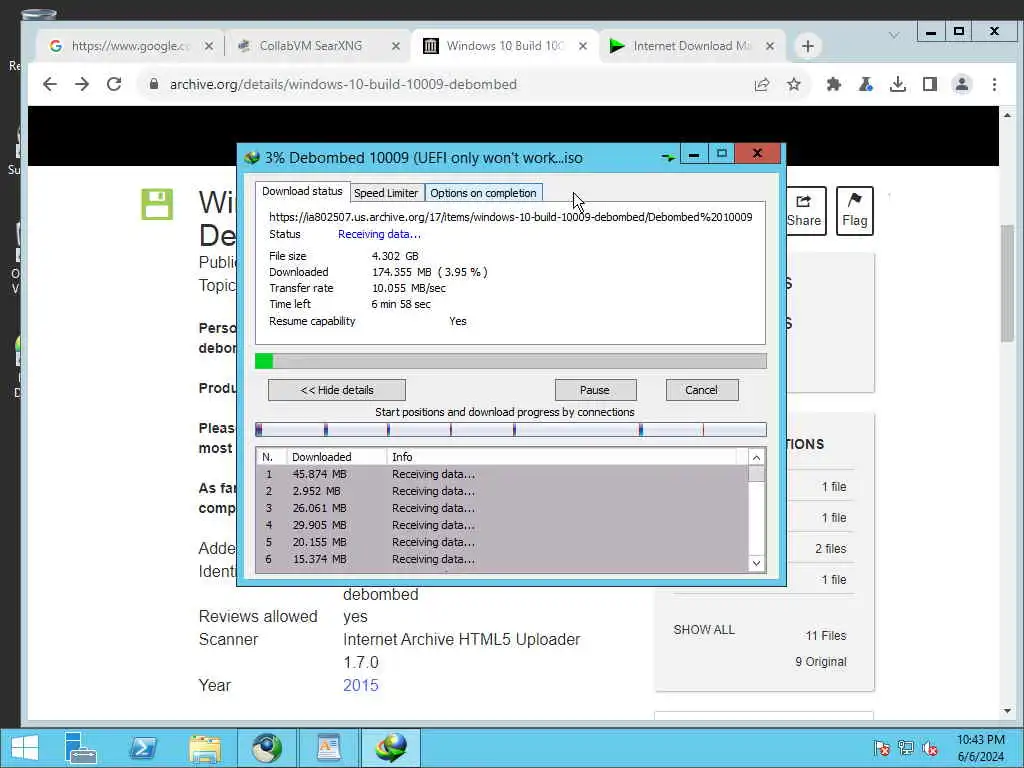Viewport: 1024px width, 768px height.
Task: Click green floppy disk software icon
Action: point(157,204)
